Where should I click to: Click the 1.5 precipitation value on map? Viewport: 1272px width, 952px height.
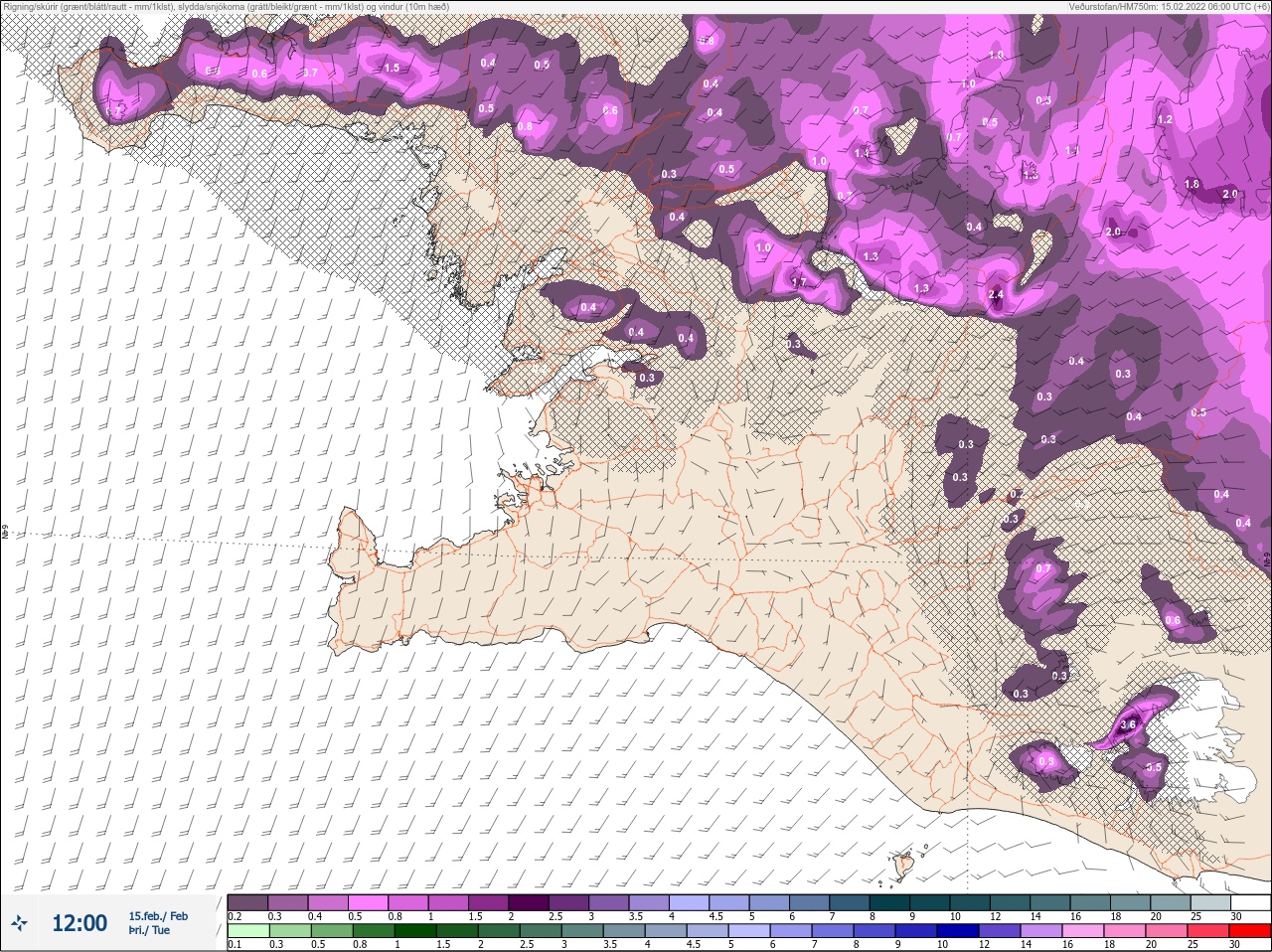pos(392,68)
